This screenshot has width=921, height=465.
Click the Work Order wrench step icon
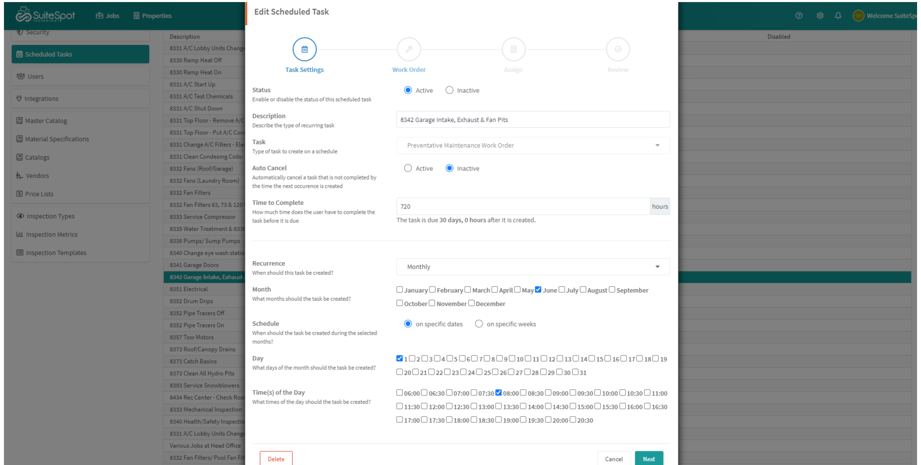pyautogui.click(x=408, y=49)
